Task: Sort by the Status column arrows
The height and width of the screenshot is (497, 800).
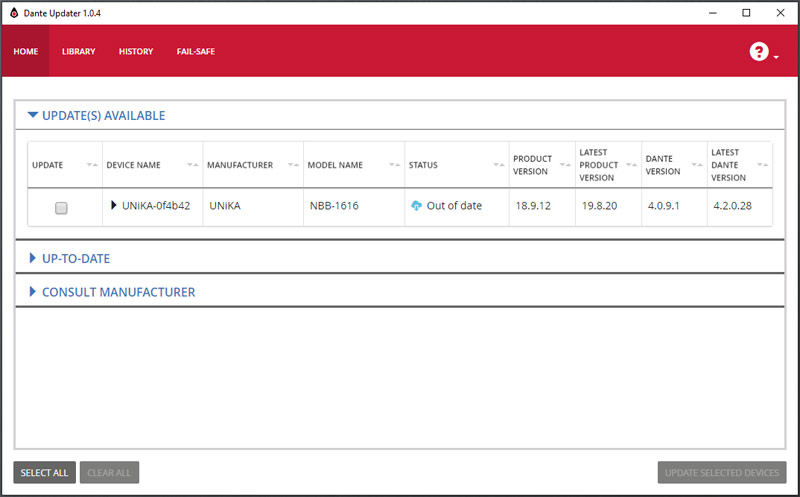Action: click(x=498, y=165)
